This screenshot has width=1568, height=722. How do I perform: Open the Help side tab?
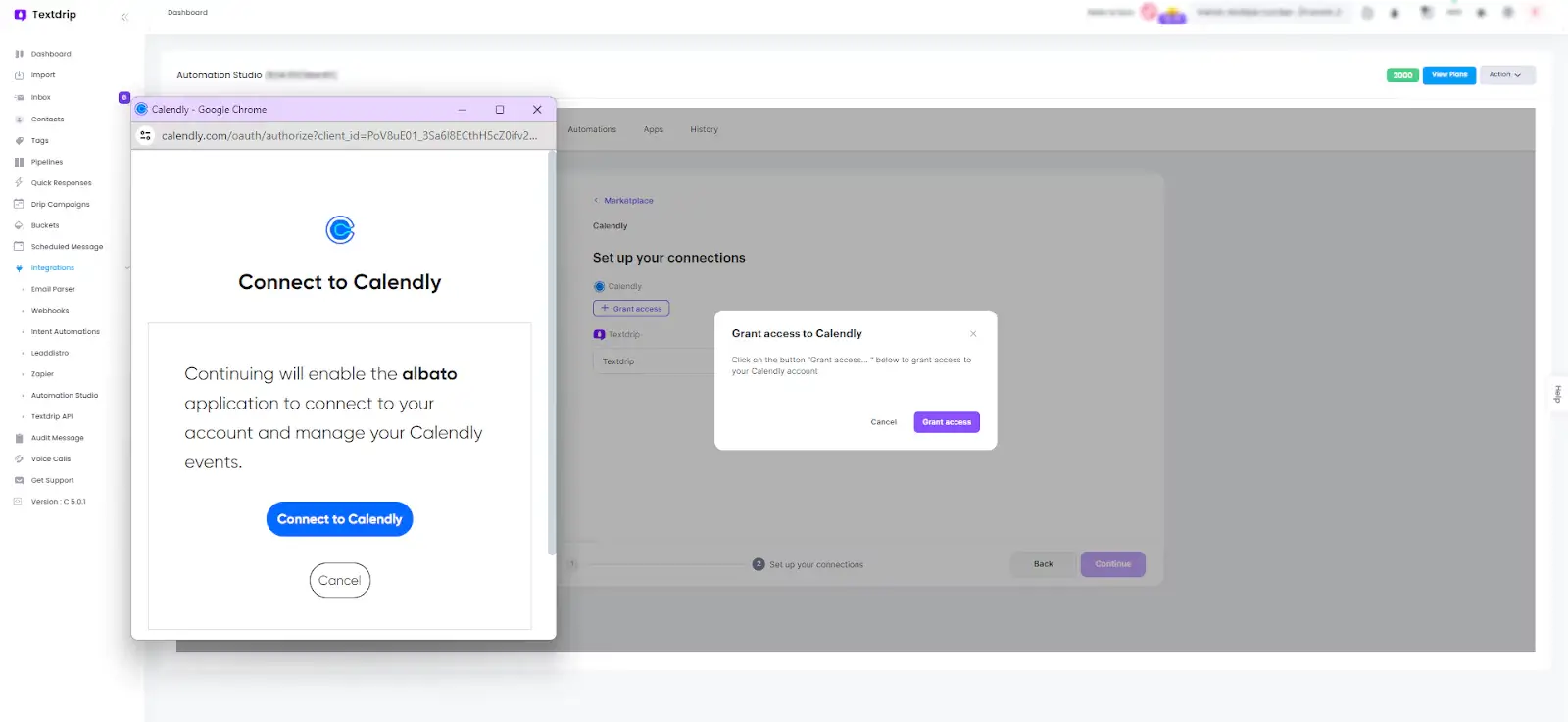coord(1557,395)
